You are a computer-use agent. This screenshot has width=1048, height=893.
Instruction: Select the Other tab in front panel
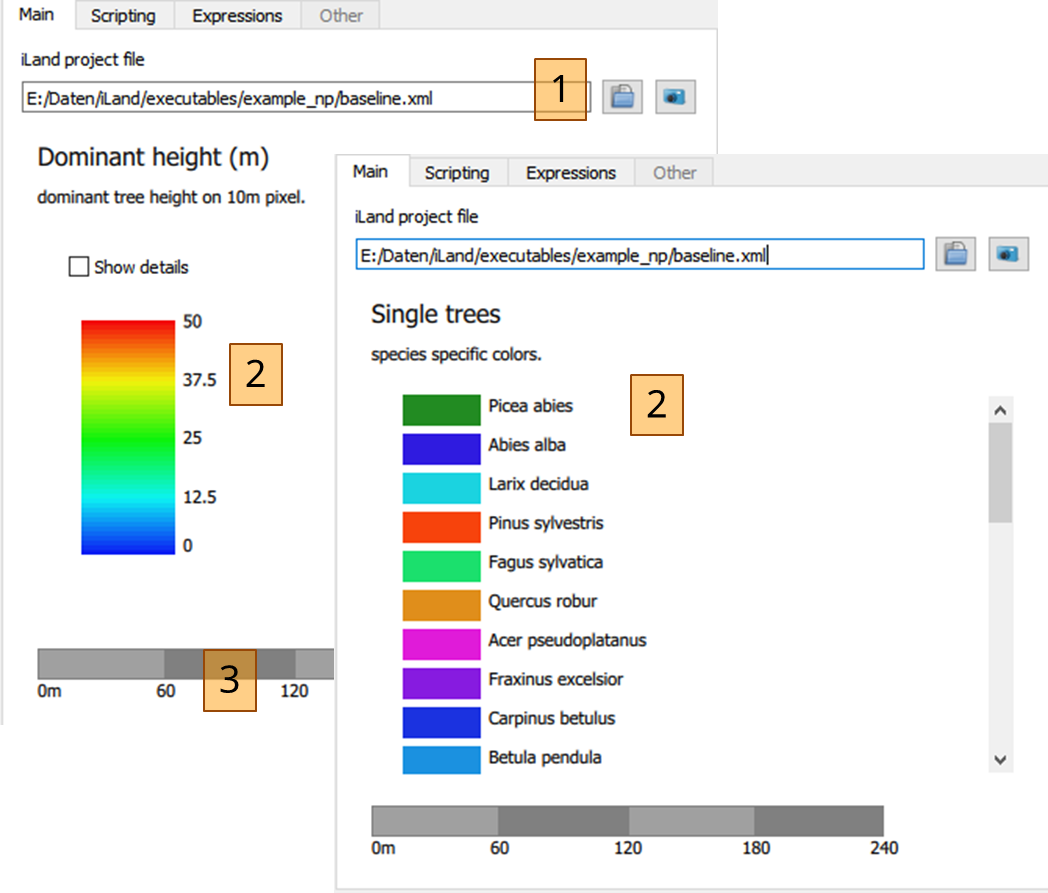click(x=674, y=172)
